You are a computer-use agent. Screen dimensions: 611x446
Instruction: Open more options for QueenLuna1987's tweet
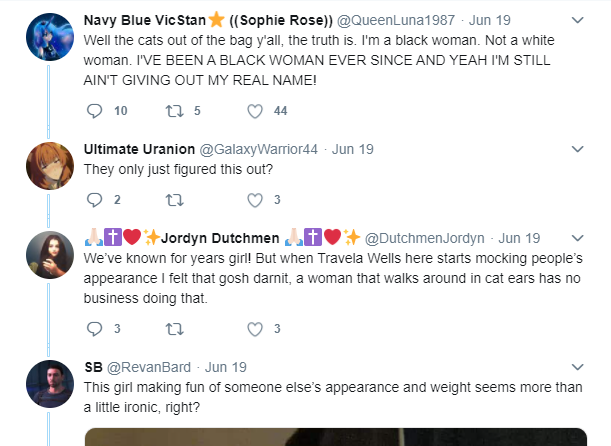(577, 20)
